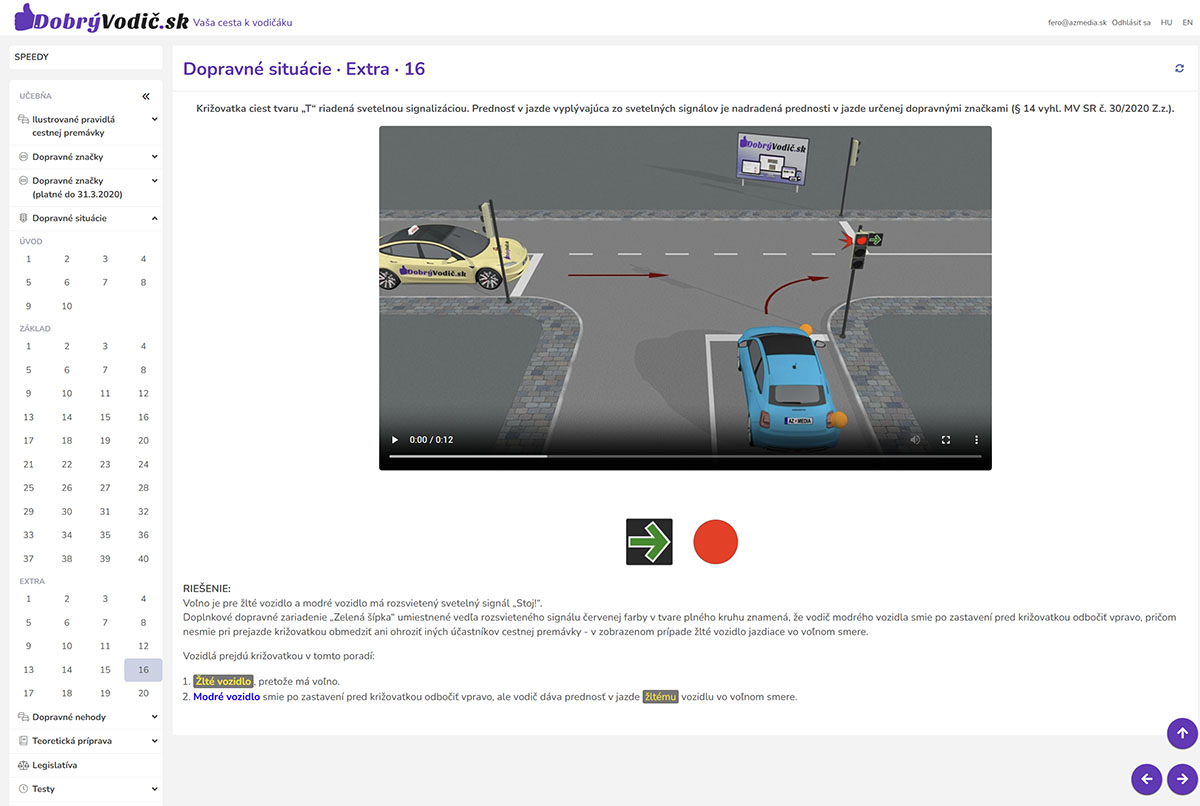Open video more options menu
The image size is (1200, 806).
click(977, 440)
